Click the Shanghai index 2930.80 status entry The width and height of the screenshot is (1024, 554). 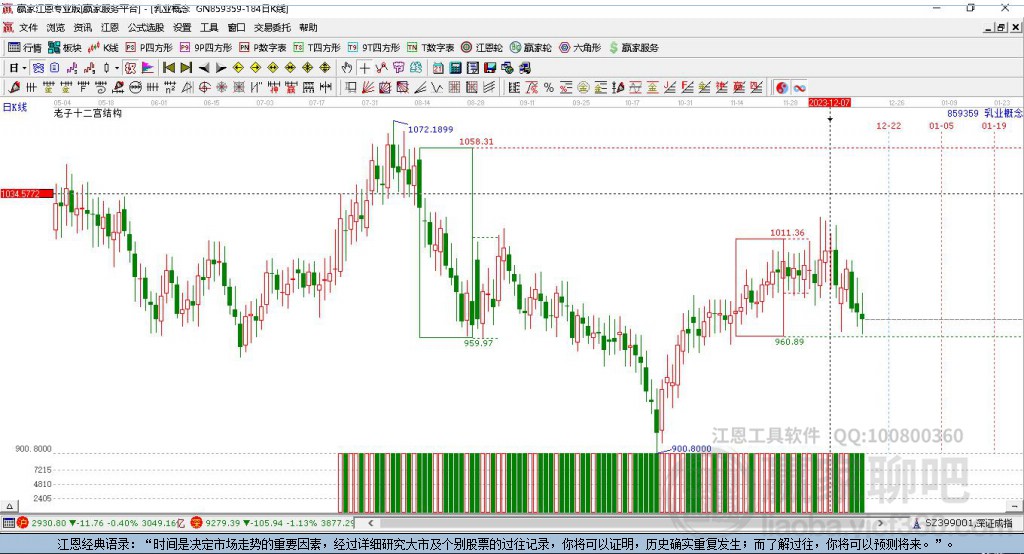(x=101, y=523)
